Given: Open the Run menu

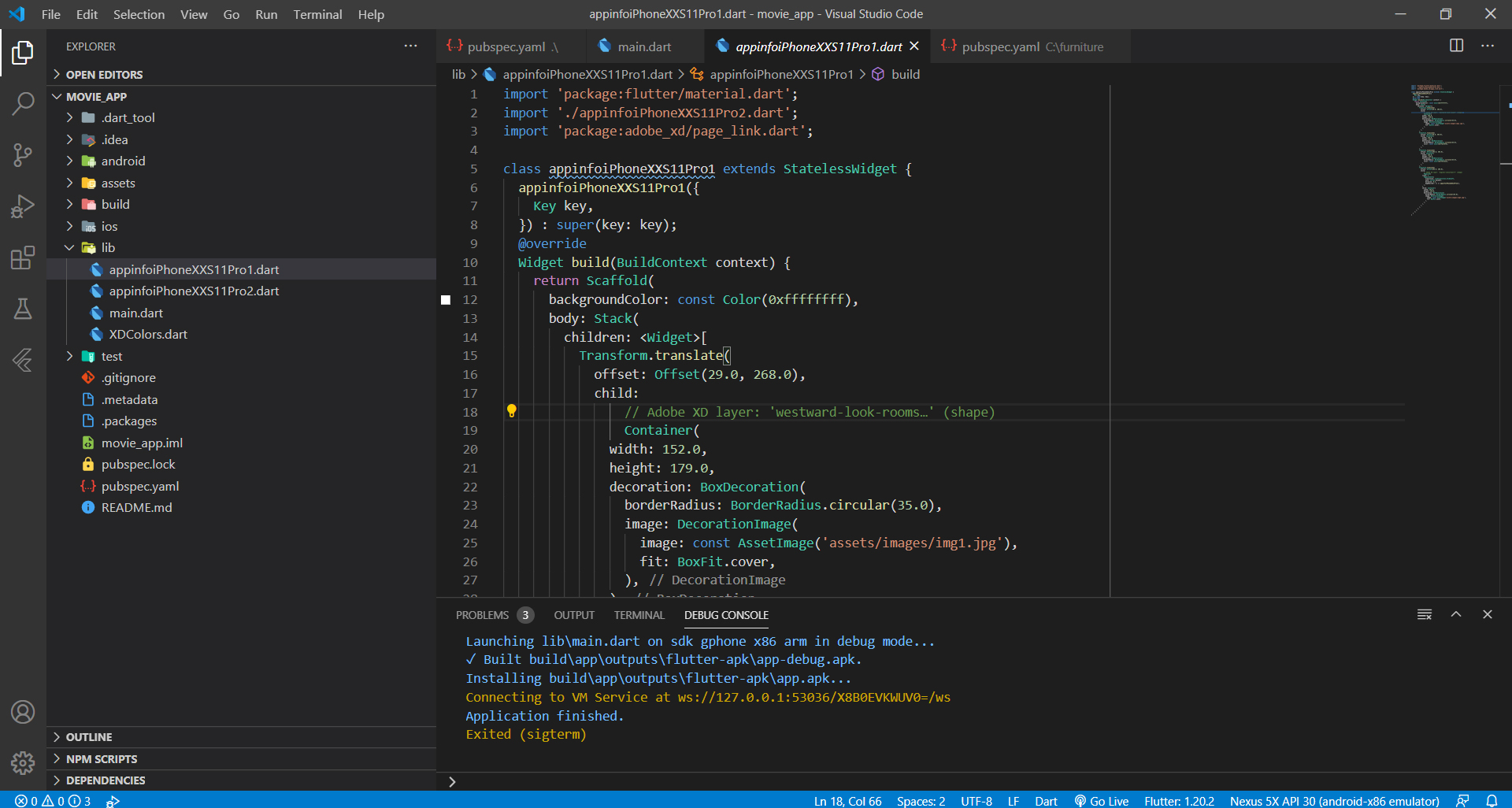Looking at the screenshot, I should tap(266, 13).
